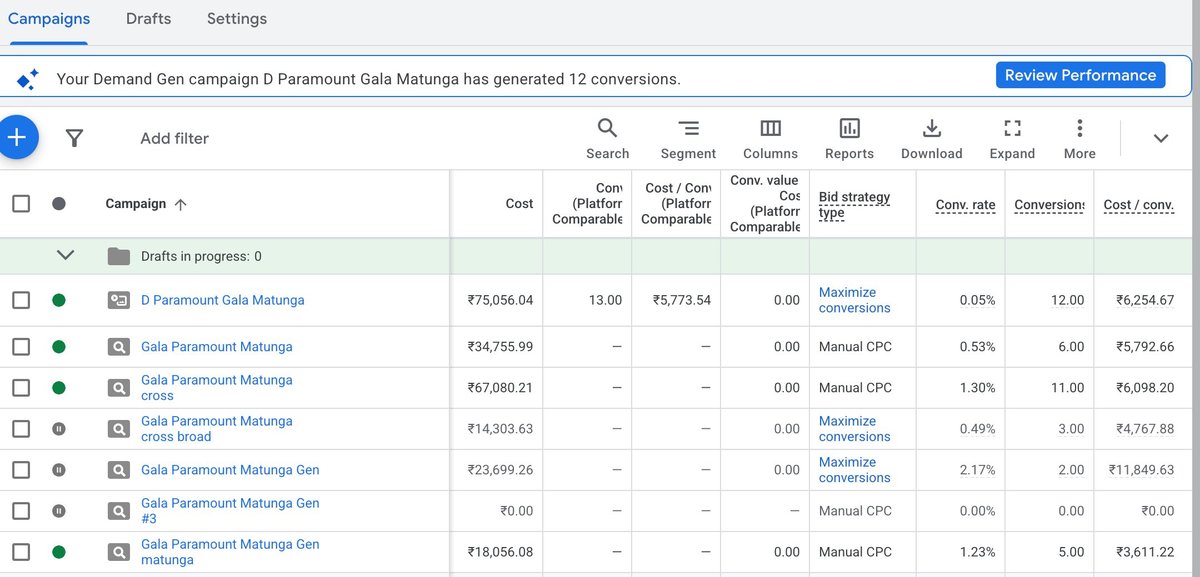Open the Gala Paramount Matunga cross broad link
This screenshot has width=1200, height=577.
pyautogui.click(x=216, y=429)
